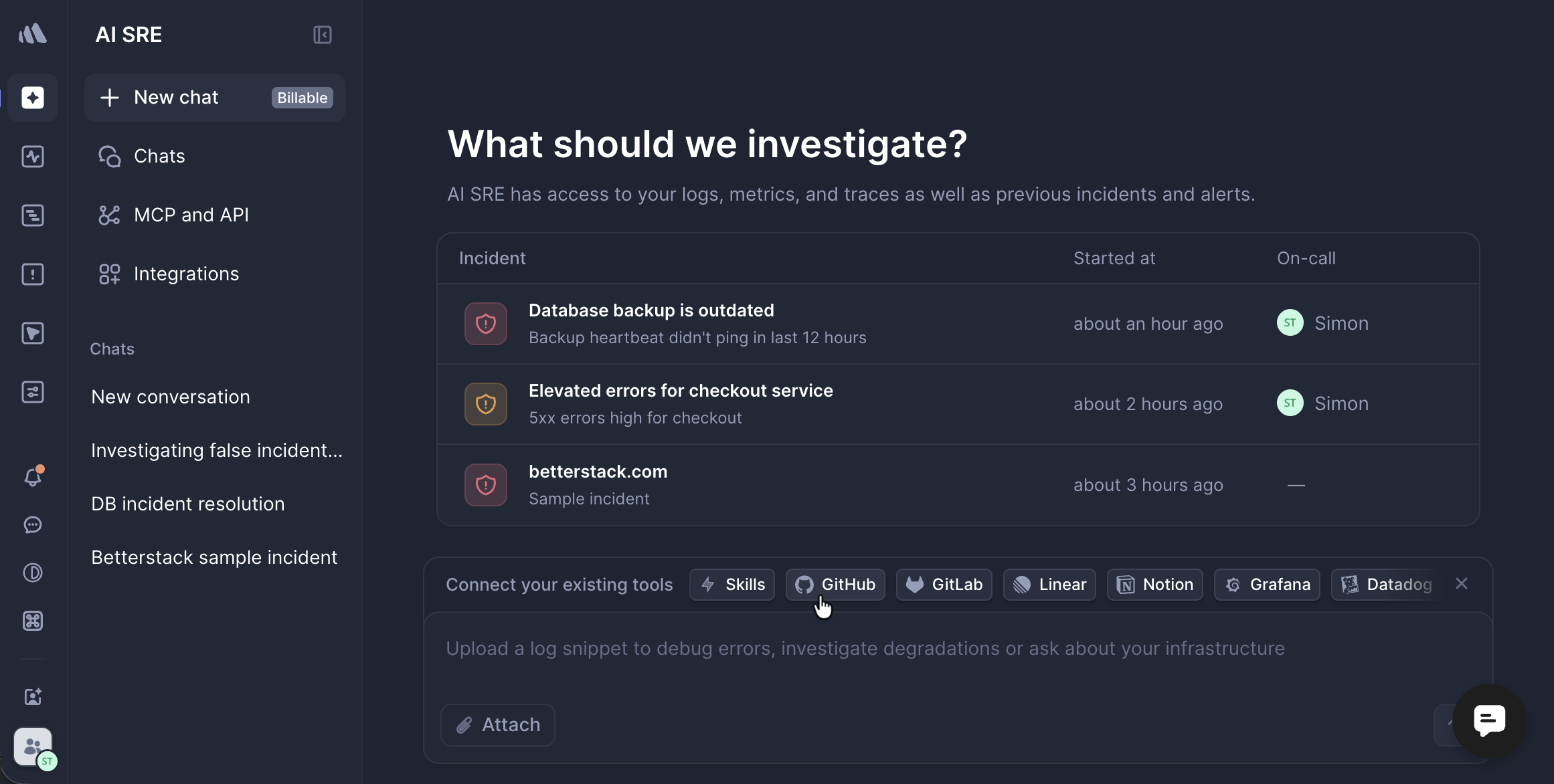The image size is (1554, 784).
Task: Open the AI SRE sparkle icon in rail
Action: click(x=33, y=98)
